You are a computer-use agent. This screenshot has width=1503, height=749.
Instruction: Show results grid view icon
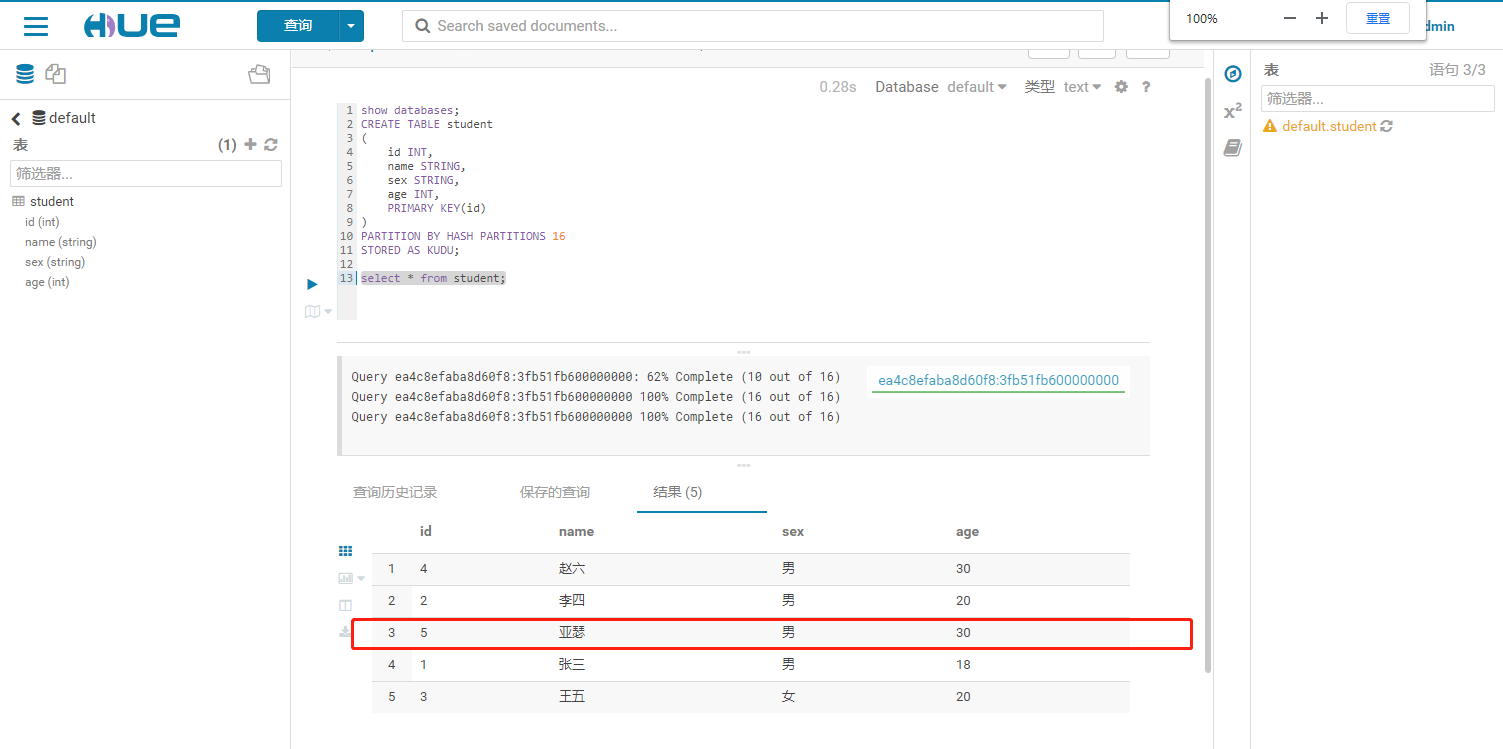345,551
